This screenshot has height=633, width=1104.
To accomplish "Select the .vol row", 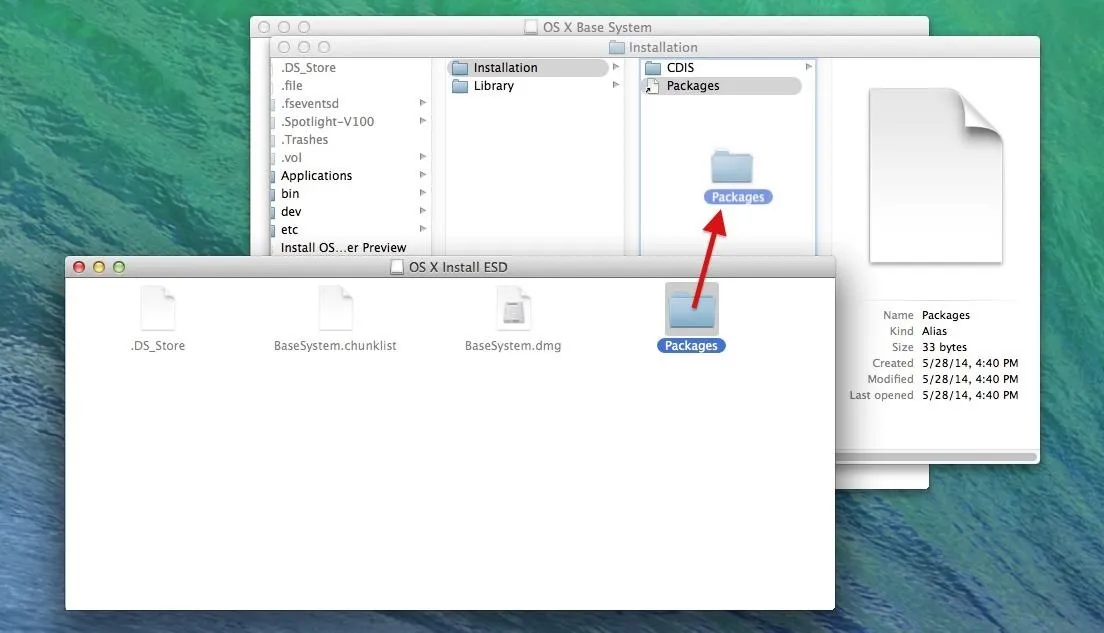I will pos(351,158).
